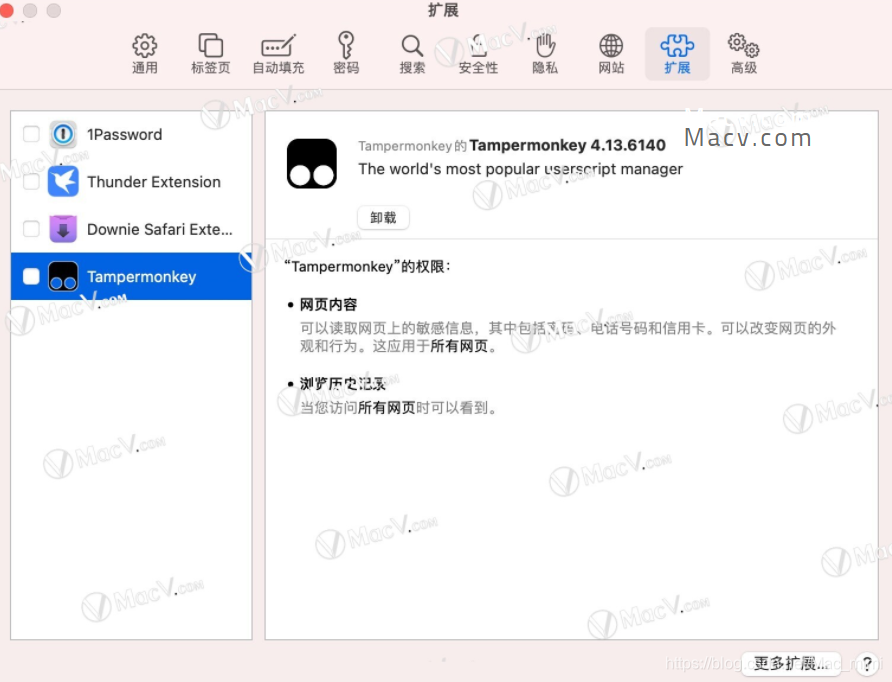This screenshot has width=892, height=682.
Task: Select the Thunder Extension row label
Action: (154, 182)
